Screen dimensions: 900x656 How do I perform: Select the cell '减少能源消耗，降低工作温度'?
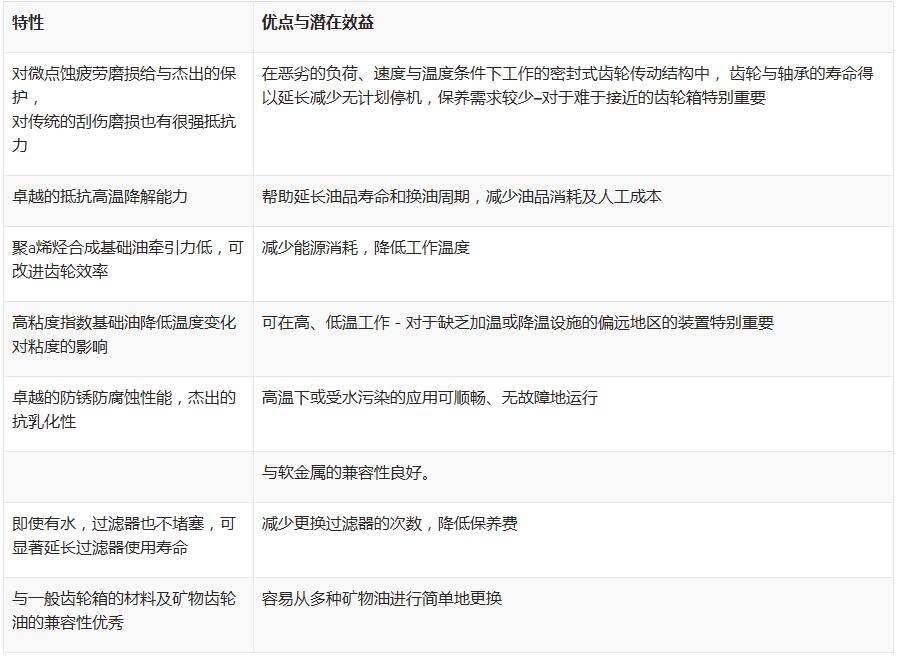click(x=366, y=248)
